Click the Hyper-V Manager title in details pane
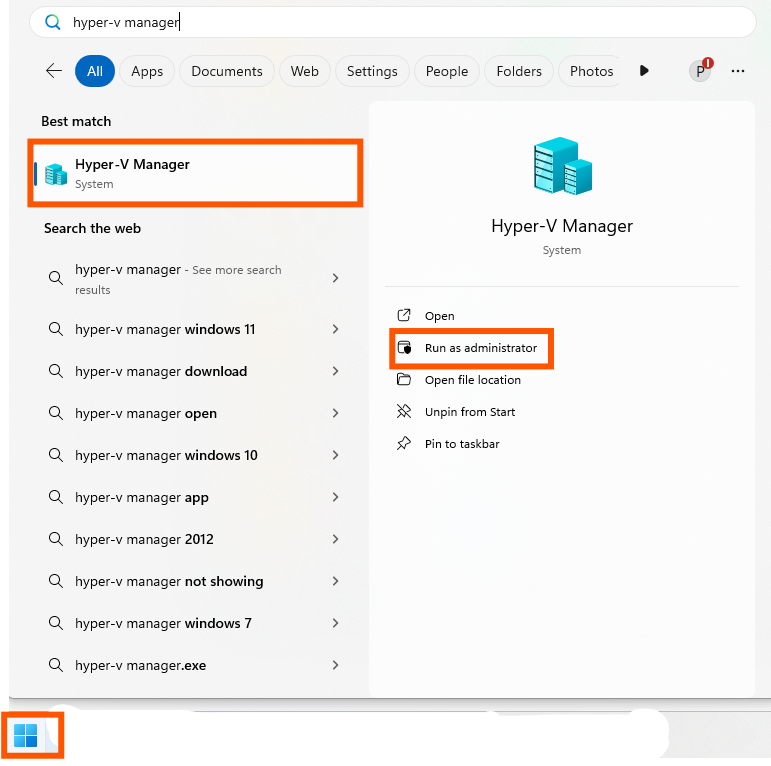Image resolution: width=771 pixels, height=766 pixels. 562,226
